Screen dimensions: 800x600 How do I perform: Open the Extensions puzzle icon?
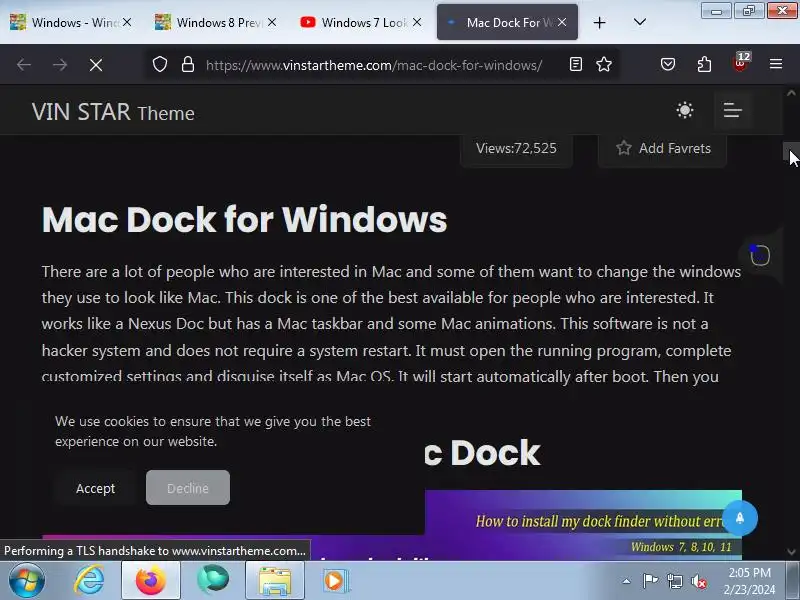pos(704,64)
